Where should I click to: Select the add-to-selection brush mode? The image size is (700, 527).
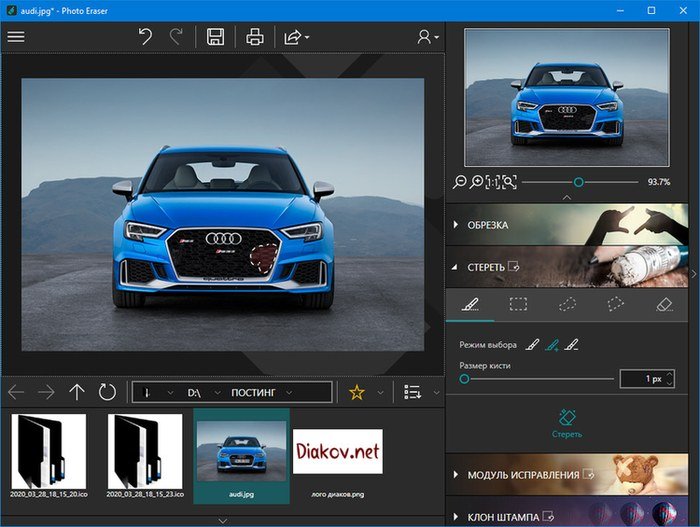(551, 345)
